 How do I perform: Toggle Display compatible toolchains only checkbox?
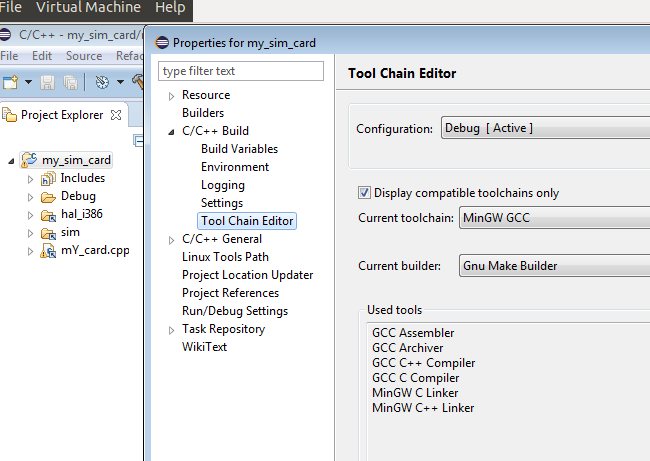point(364,193)
